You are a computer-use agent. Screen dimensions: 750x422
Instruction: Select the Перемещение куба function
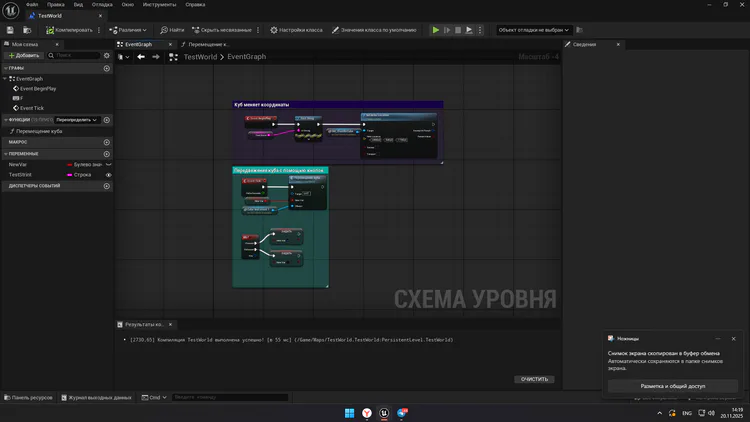(39, 131)
